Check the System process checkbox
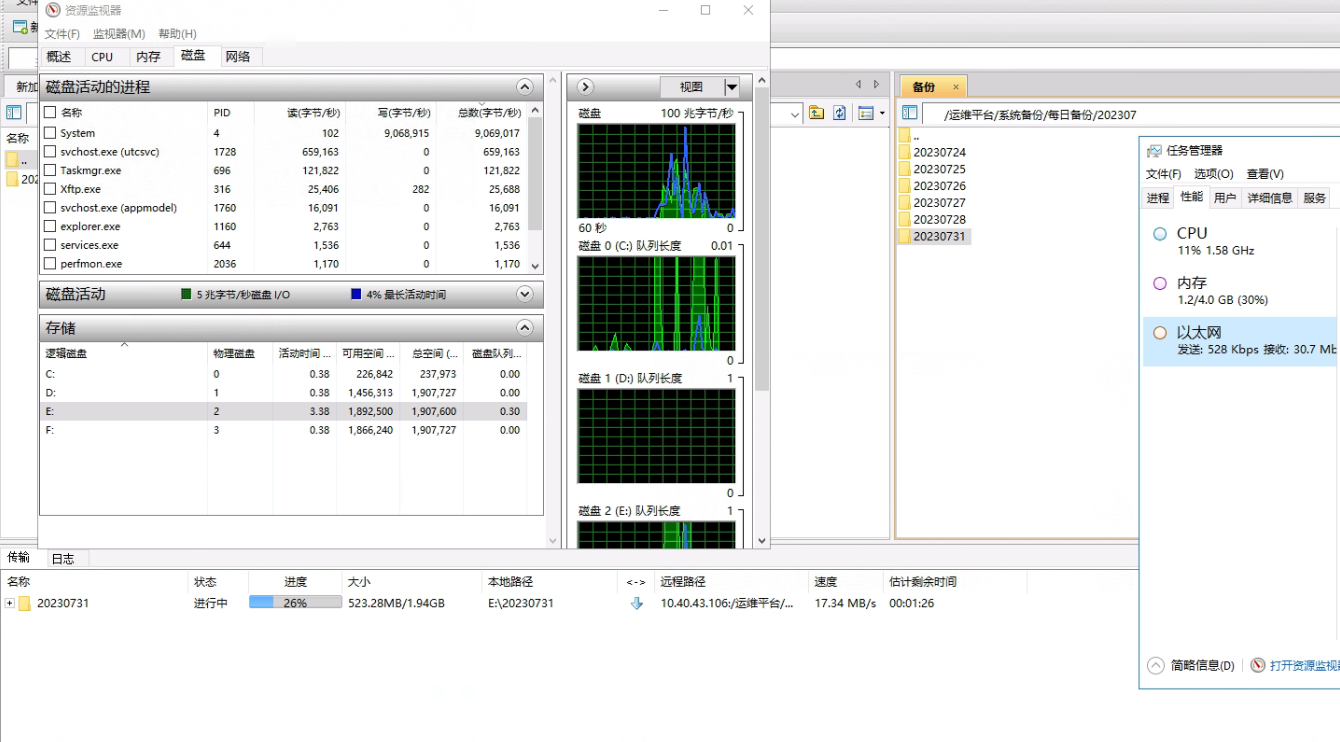This screenshot has width=1340, height=742. [50, 133]
